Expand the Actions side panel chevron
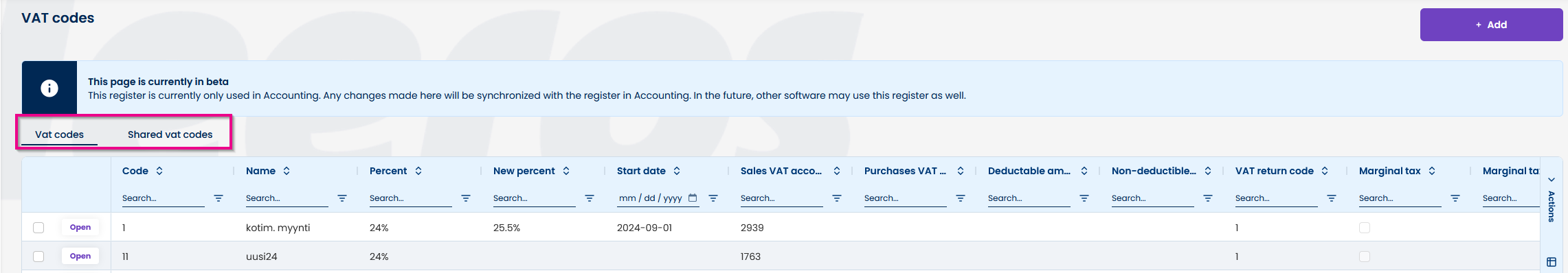 [x=1552, y=180]
